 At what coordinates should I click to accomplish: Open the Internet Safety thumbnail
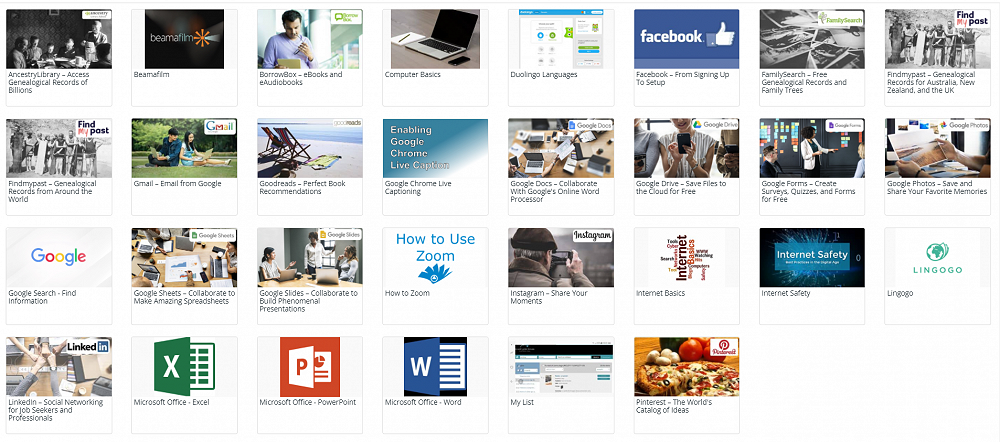coord(812,257)
